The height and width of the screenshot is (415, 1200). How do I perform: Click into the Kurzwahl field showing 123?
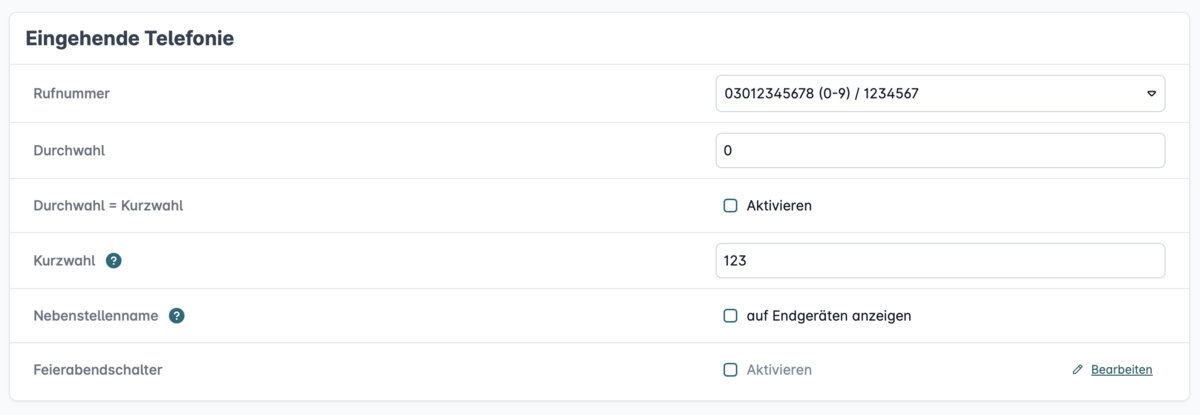[940, 261]
